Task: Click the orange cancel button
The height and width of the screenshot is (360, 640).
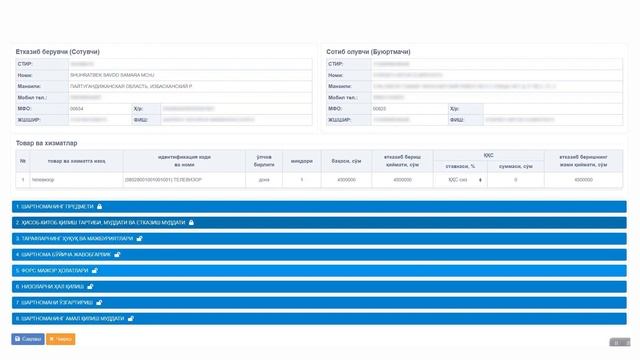Action: pyautogui.click(x=60, y=339)
